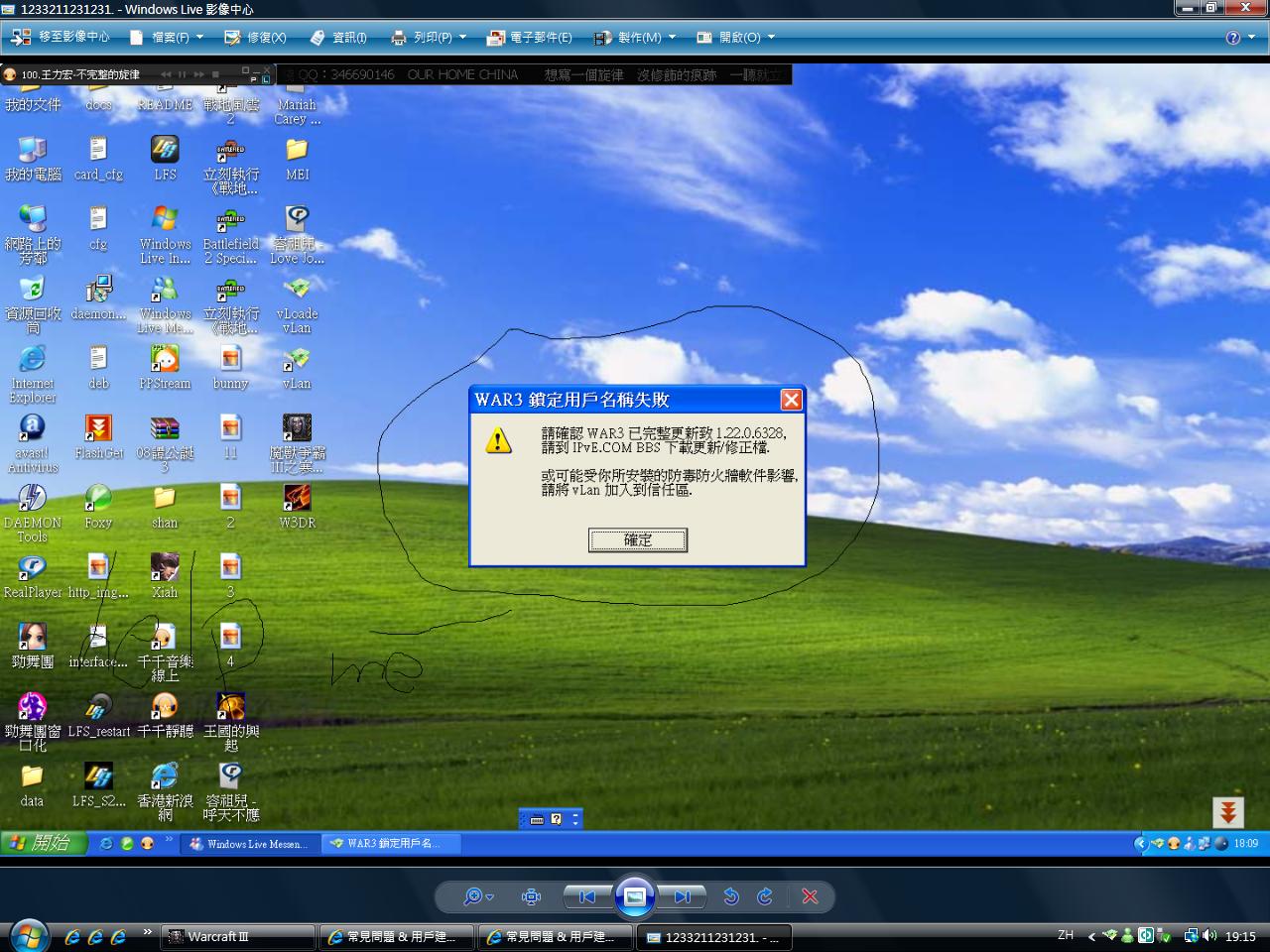The height and width of the screenshot is (952, 1270).
Task: Open the 檔案(F) menu
Action: [167, 37]
